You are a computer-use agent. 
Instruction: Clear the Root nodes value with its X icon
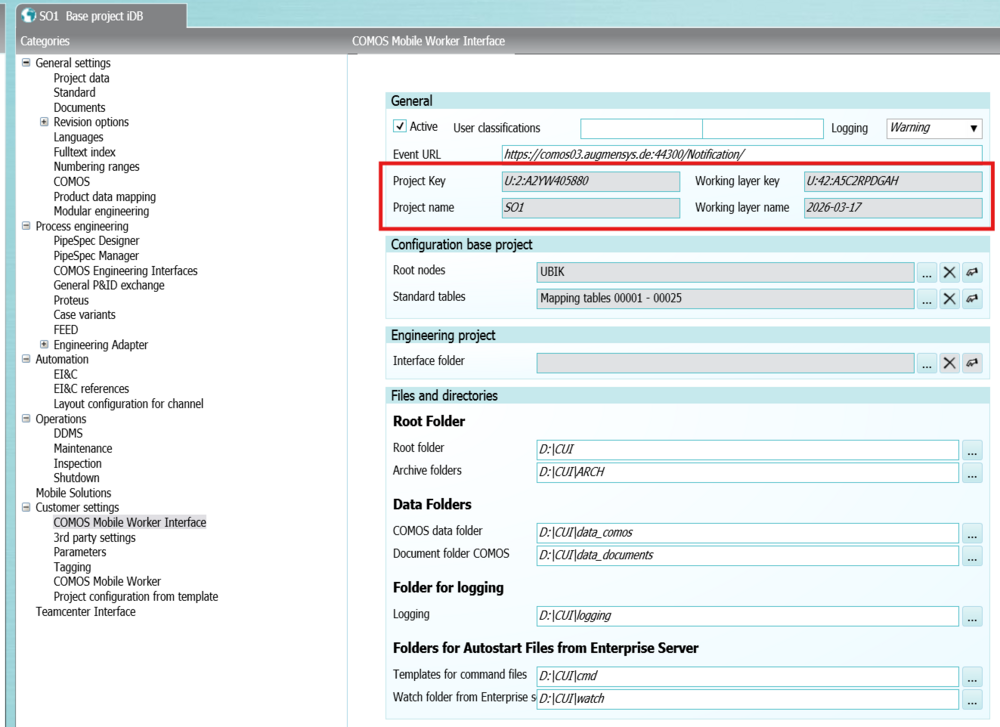point(949,272)
